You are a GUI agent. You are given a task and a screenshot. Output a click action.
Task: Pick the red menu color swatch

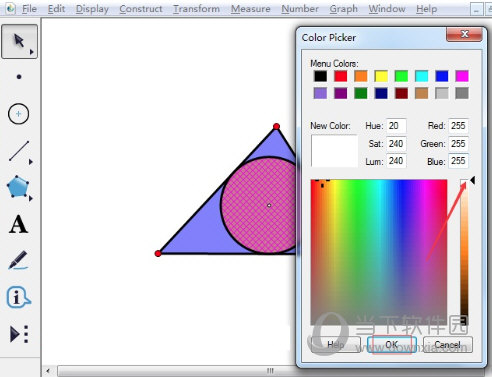(x=341, y=76)
